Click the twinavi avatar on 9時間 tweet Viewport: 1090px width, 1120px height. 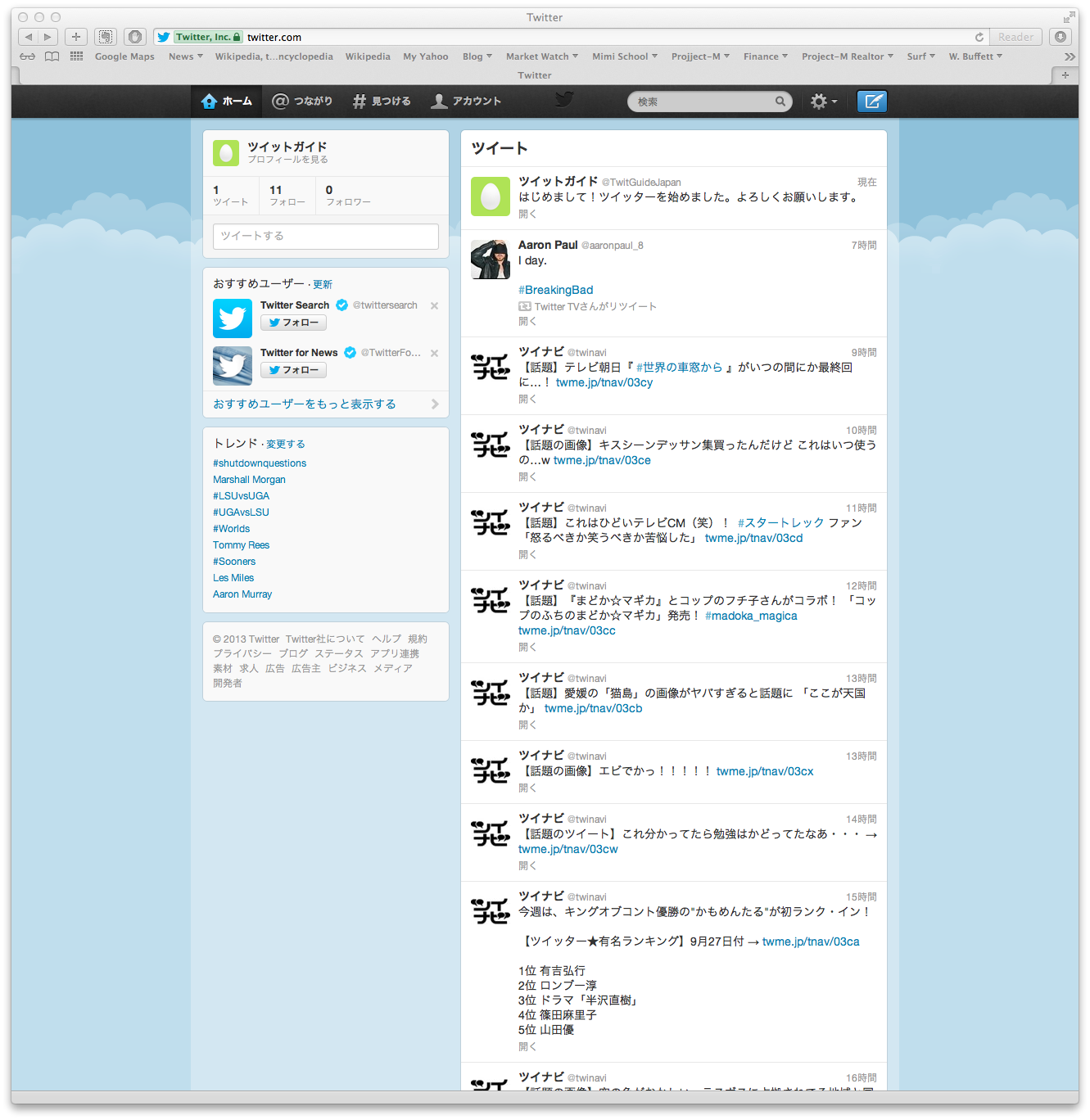click(491, 367)
